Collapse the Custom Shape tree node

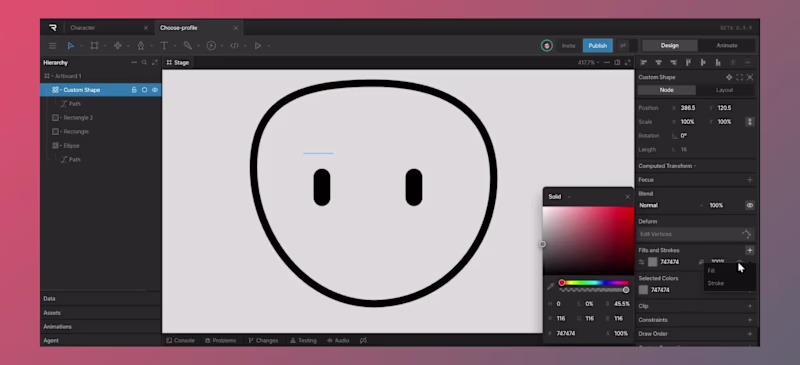61,90
